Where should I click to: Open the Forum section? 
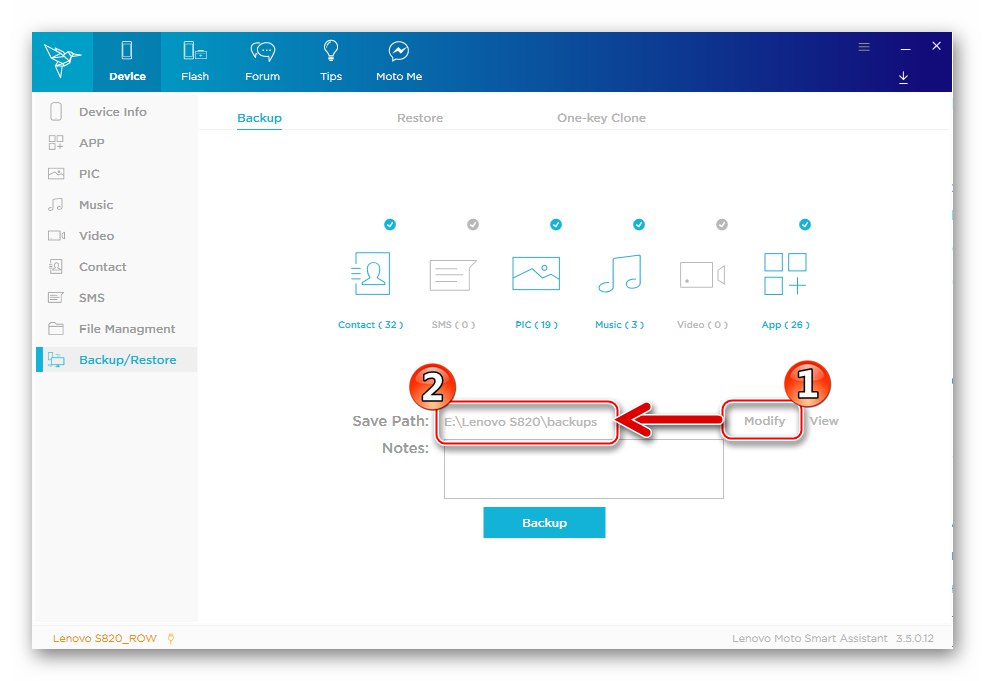coord(263,62)
